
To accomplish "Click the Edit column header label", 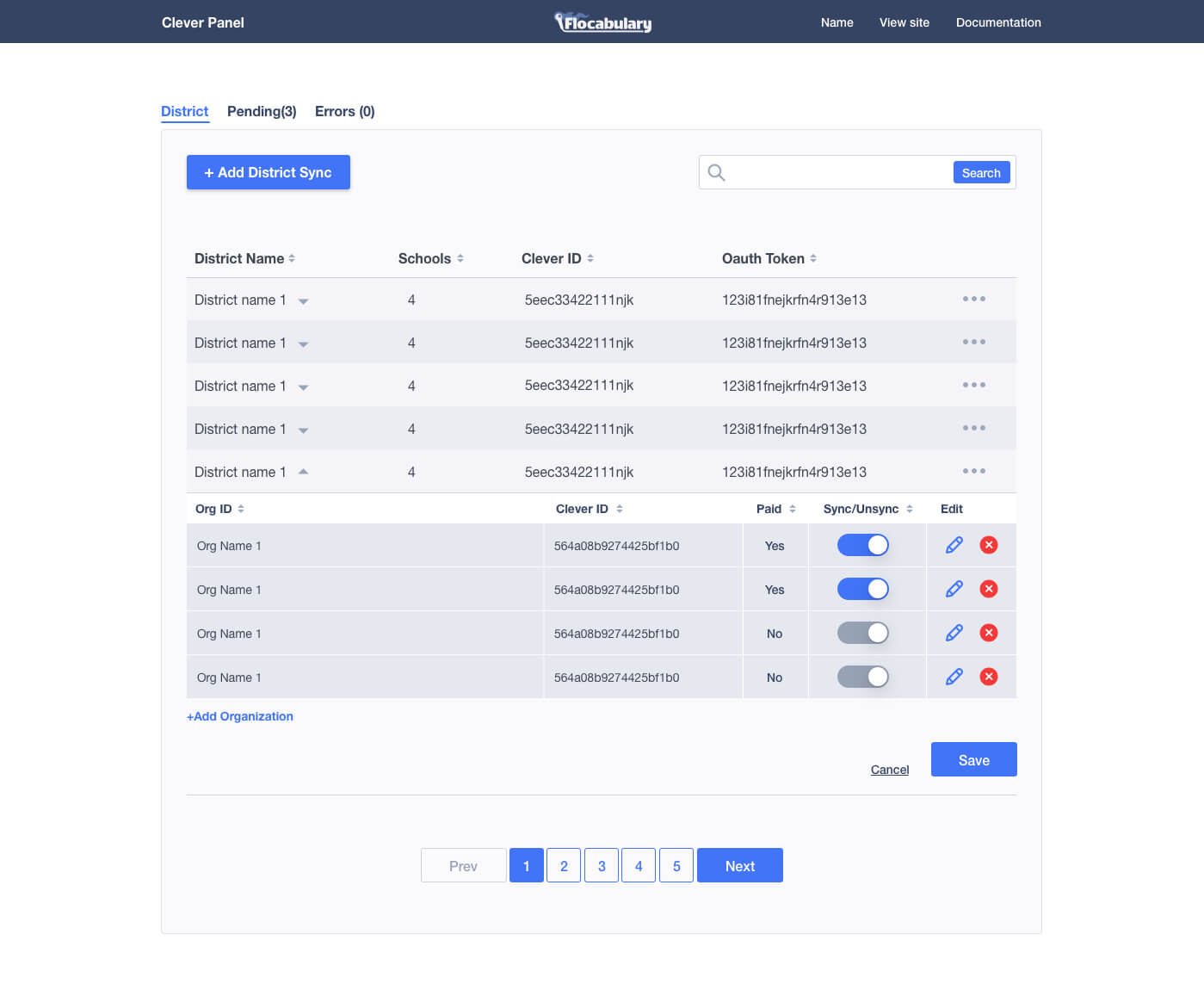I will click(952, 509).
